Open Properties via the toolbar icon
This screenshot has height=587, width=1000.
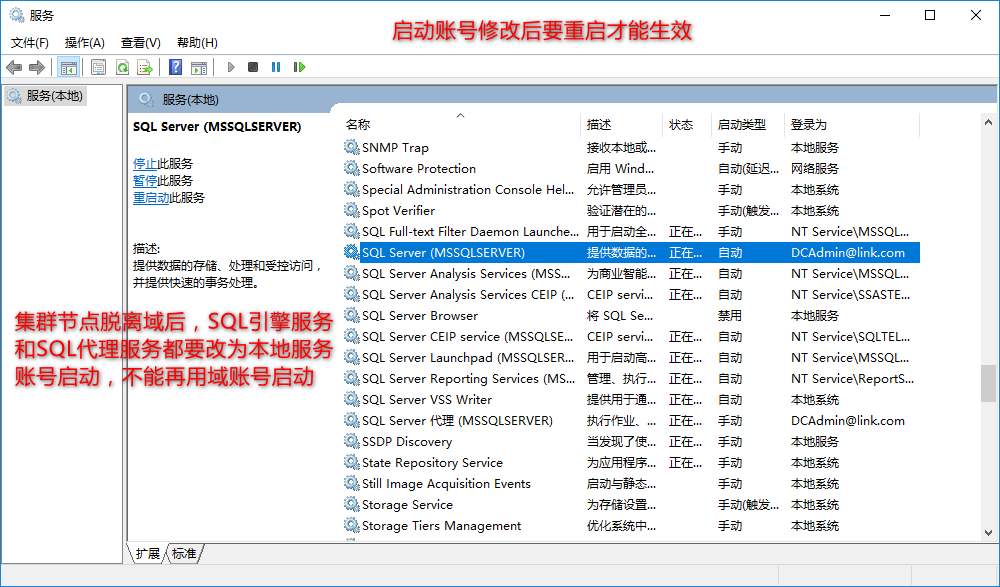[x=98, y=67]
